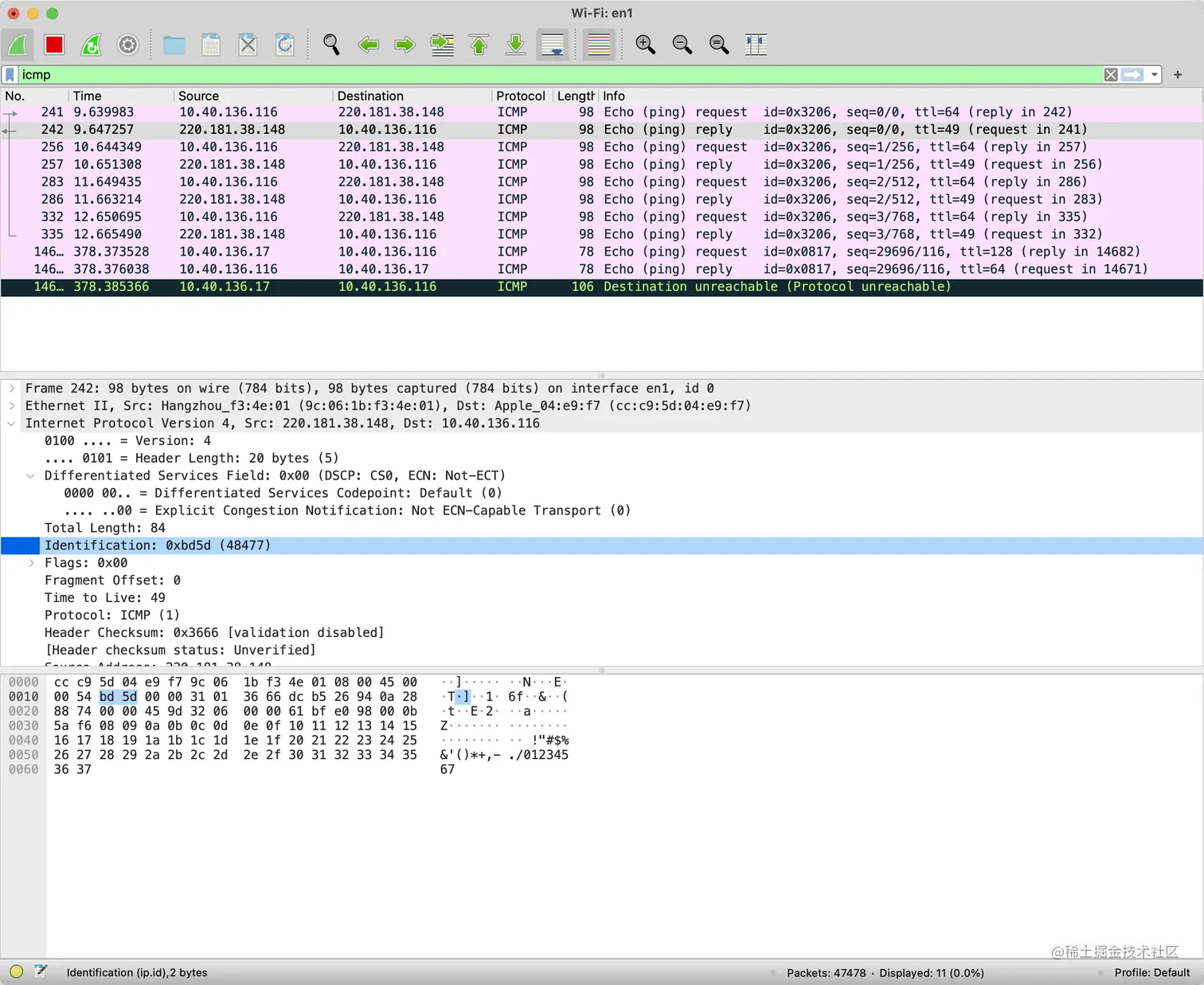Screen dimensions: 1204x985
Task: Apply the display filter arrow
Action: click(1132, 75)
